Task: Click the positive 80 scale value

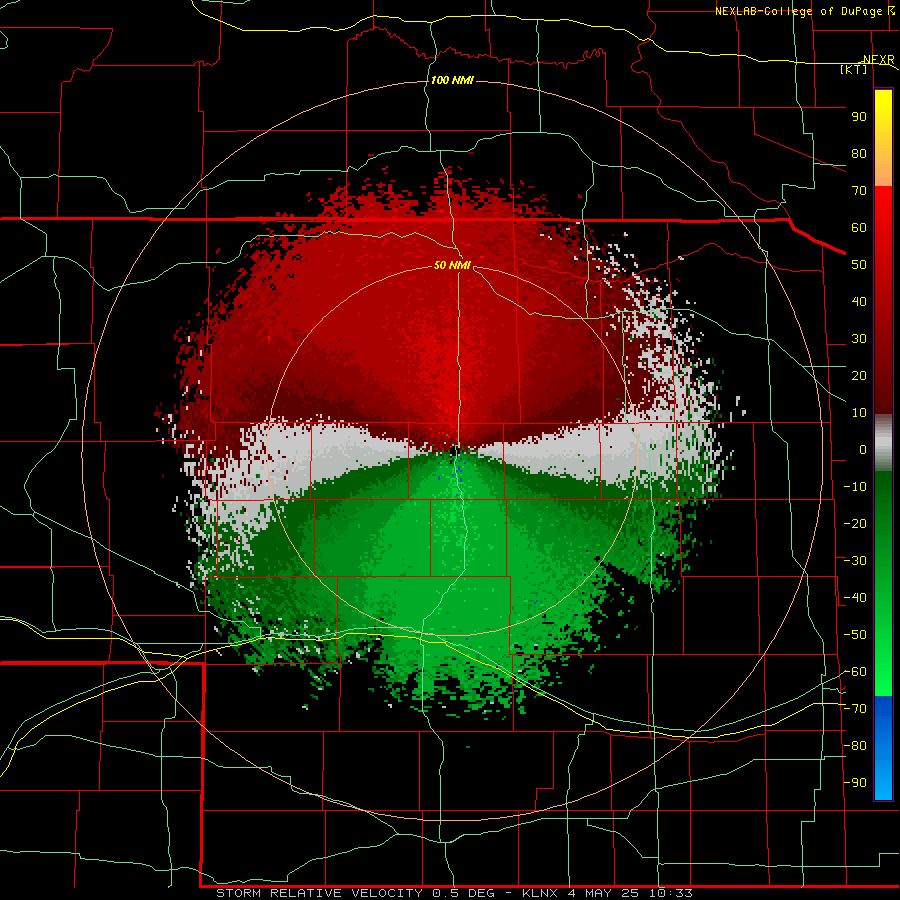Action: (x=859, y=154)
